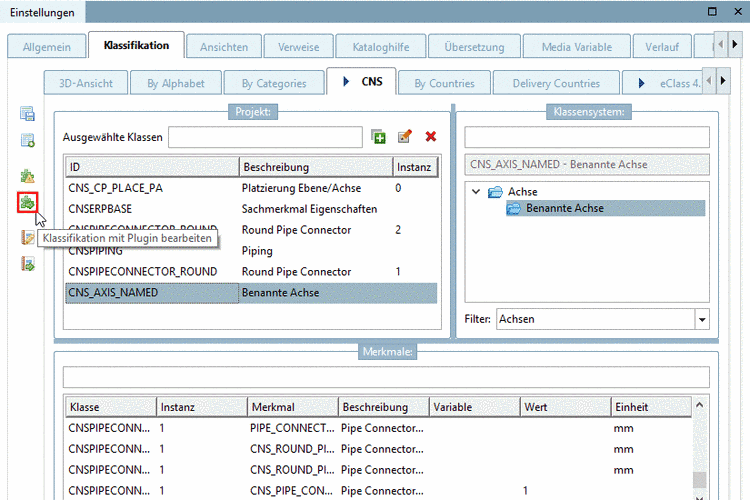Sort Merkmale table by Variable column
Screen dimensions: 750x500
[x=474, y=407]
